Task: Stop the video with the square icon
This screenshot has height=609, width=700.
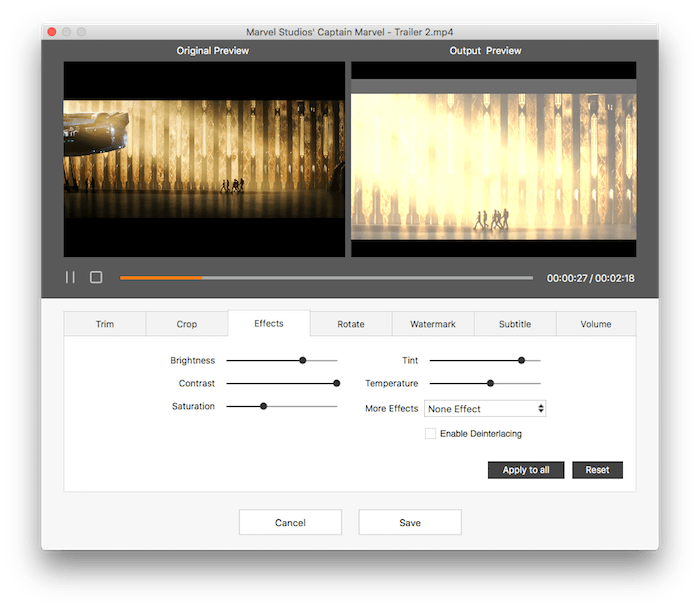Action: 96,277
